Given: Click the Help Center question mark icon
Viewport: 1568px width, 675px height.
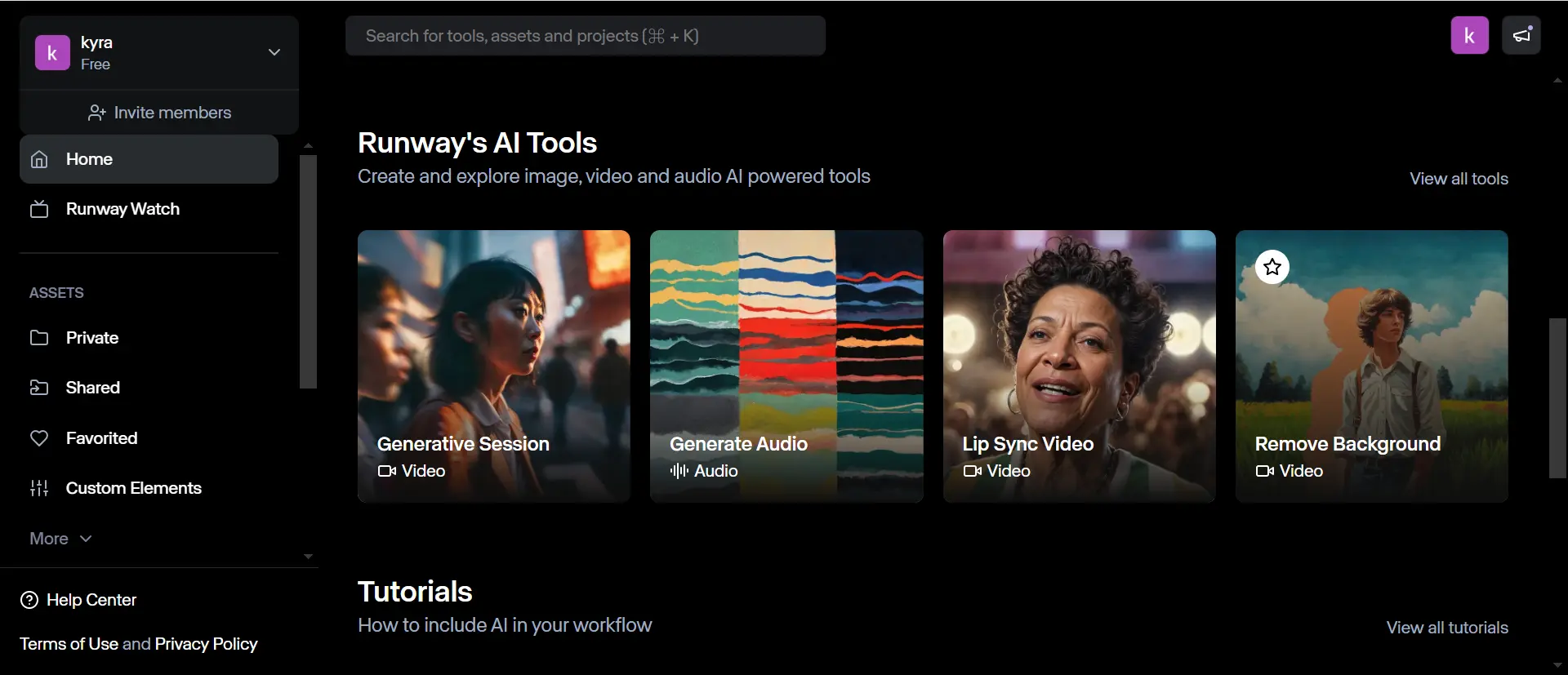Looking at the screenshot, I should tap(29, 600).
